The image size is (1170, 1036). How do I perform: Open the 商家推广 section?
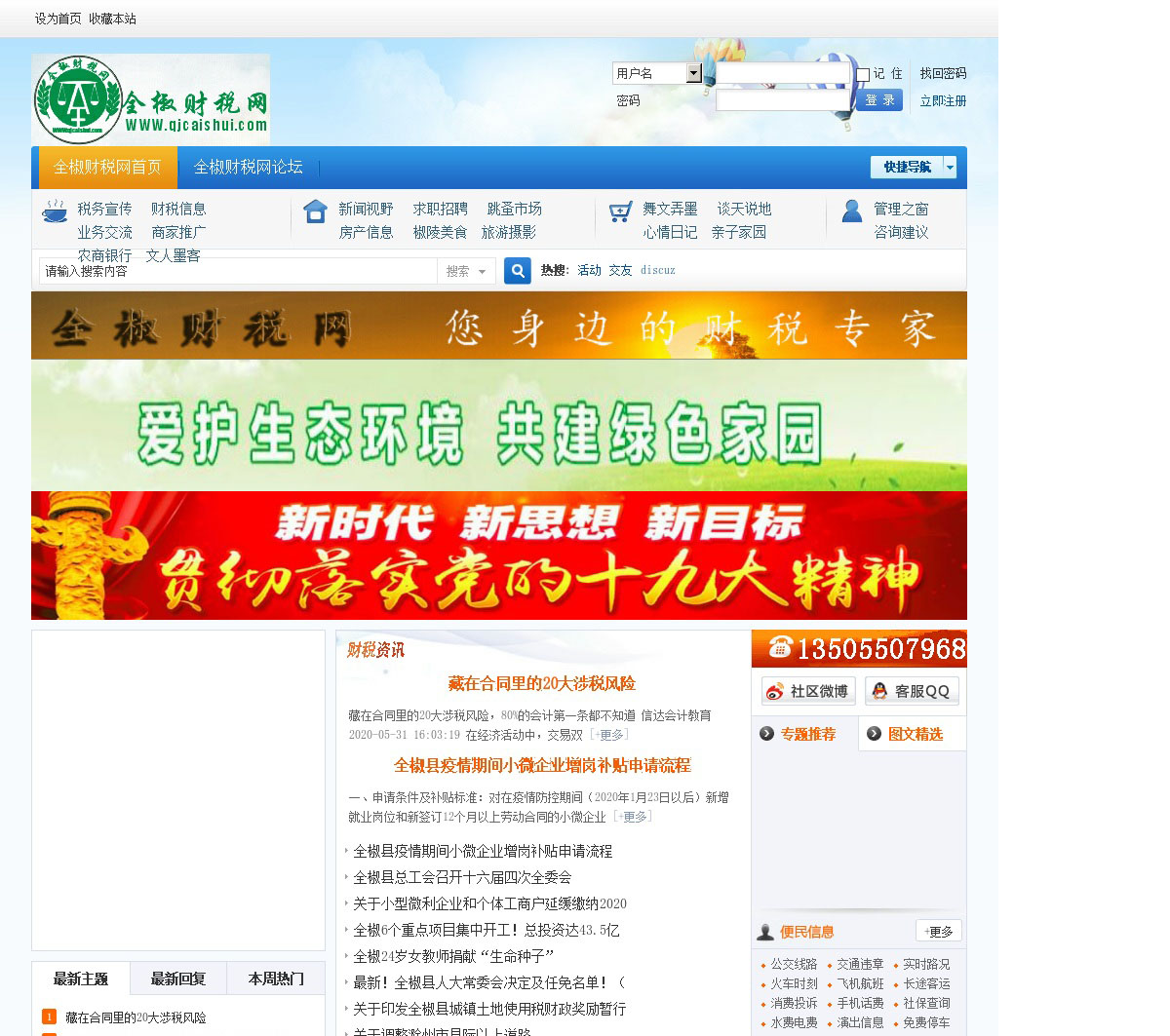tap(178, 232)
